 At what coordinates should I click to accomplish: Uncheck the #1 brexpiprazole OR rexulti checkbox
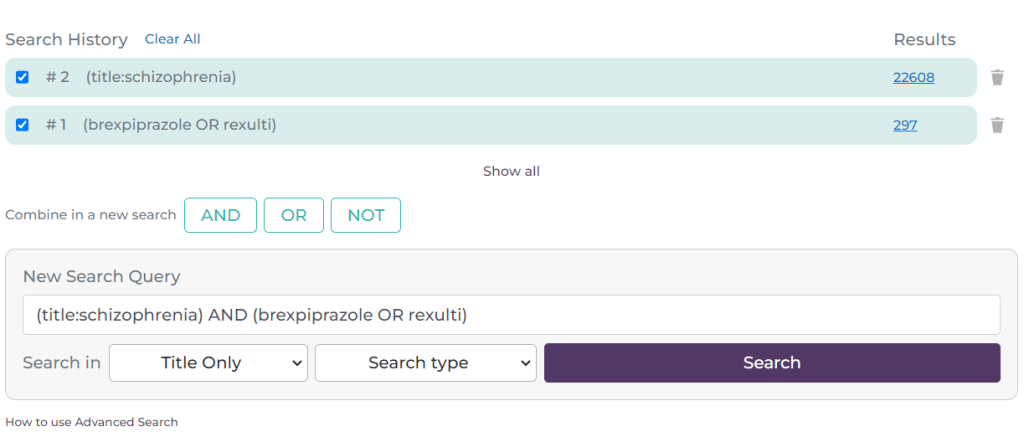(22, 125)
